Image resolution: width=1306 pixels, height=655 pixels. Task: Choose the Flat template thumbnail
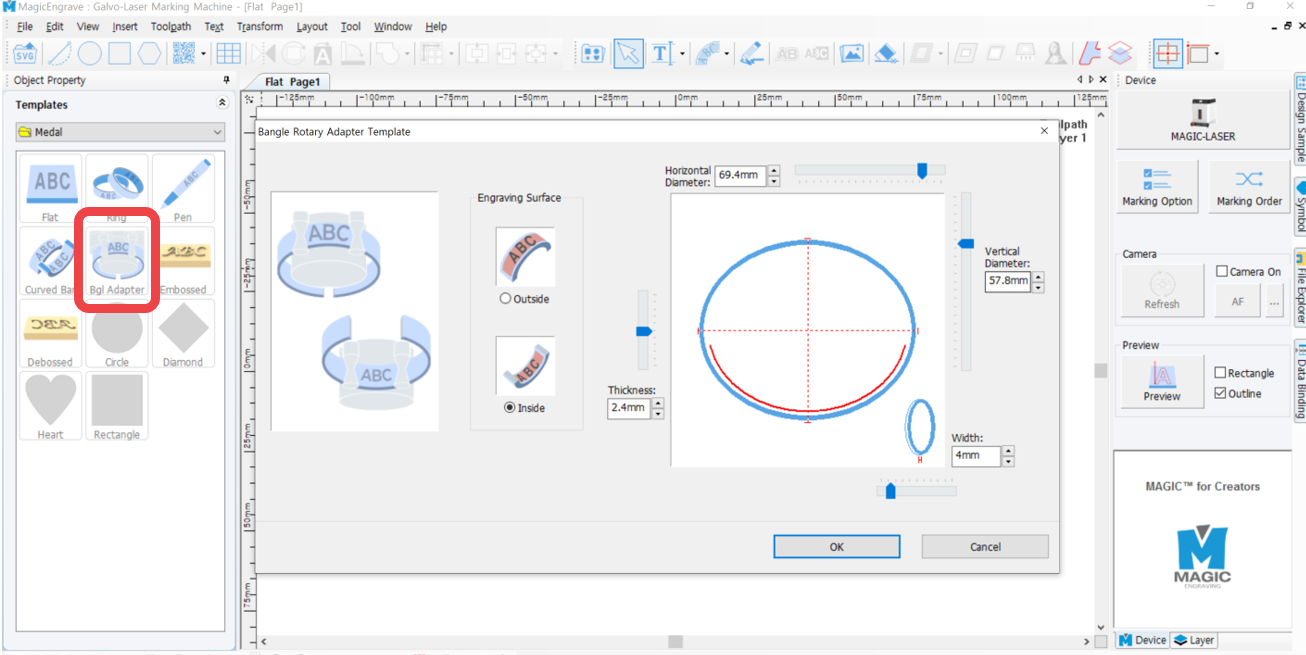tap(50, 188)
